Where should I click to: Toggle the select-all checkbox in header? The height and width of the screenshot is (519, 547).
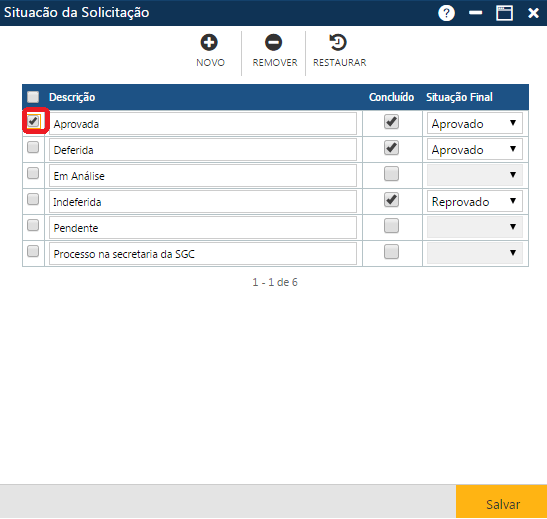33,97
